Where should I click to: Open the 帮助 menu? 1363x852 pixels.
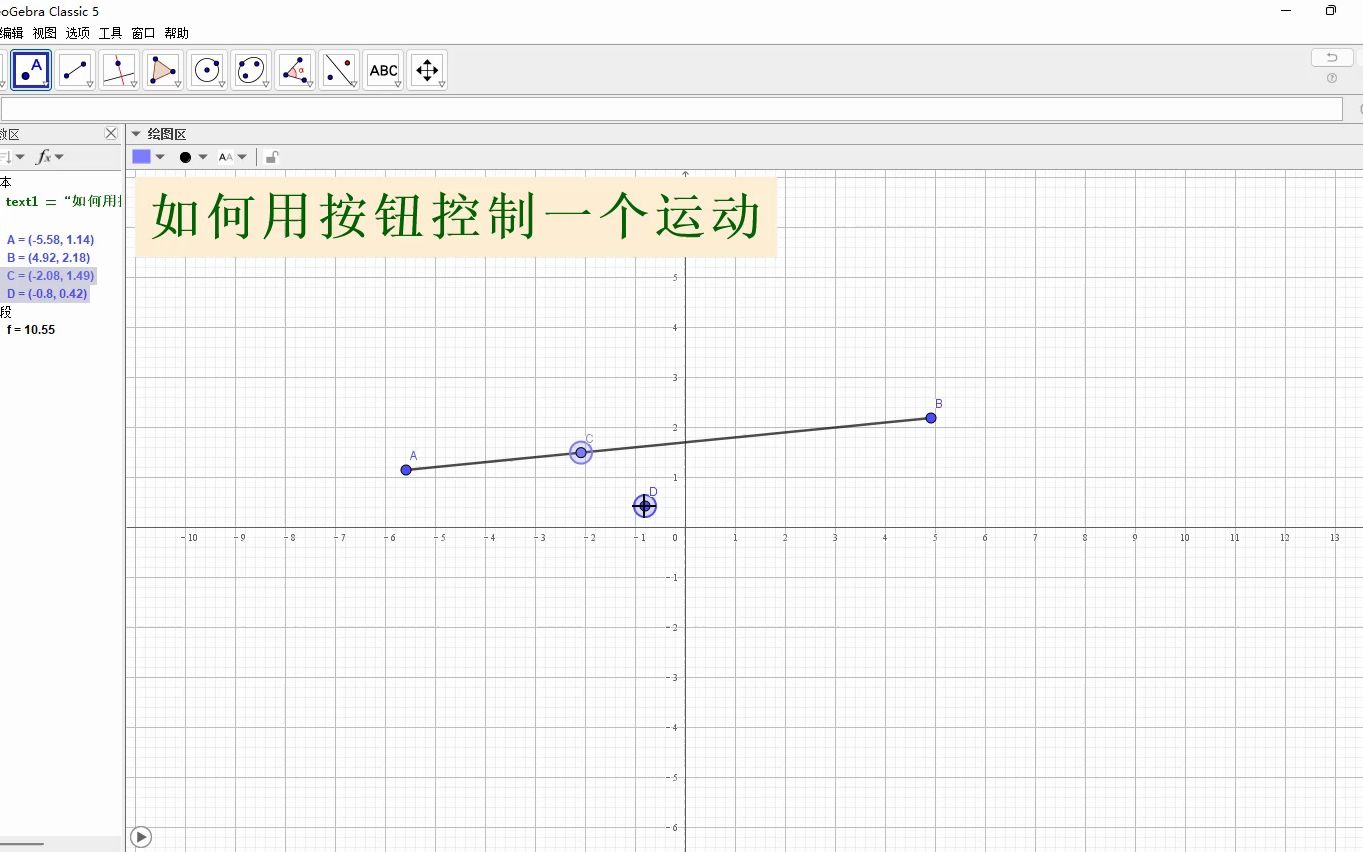tap(177, 33)
